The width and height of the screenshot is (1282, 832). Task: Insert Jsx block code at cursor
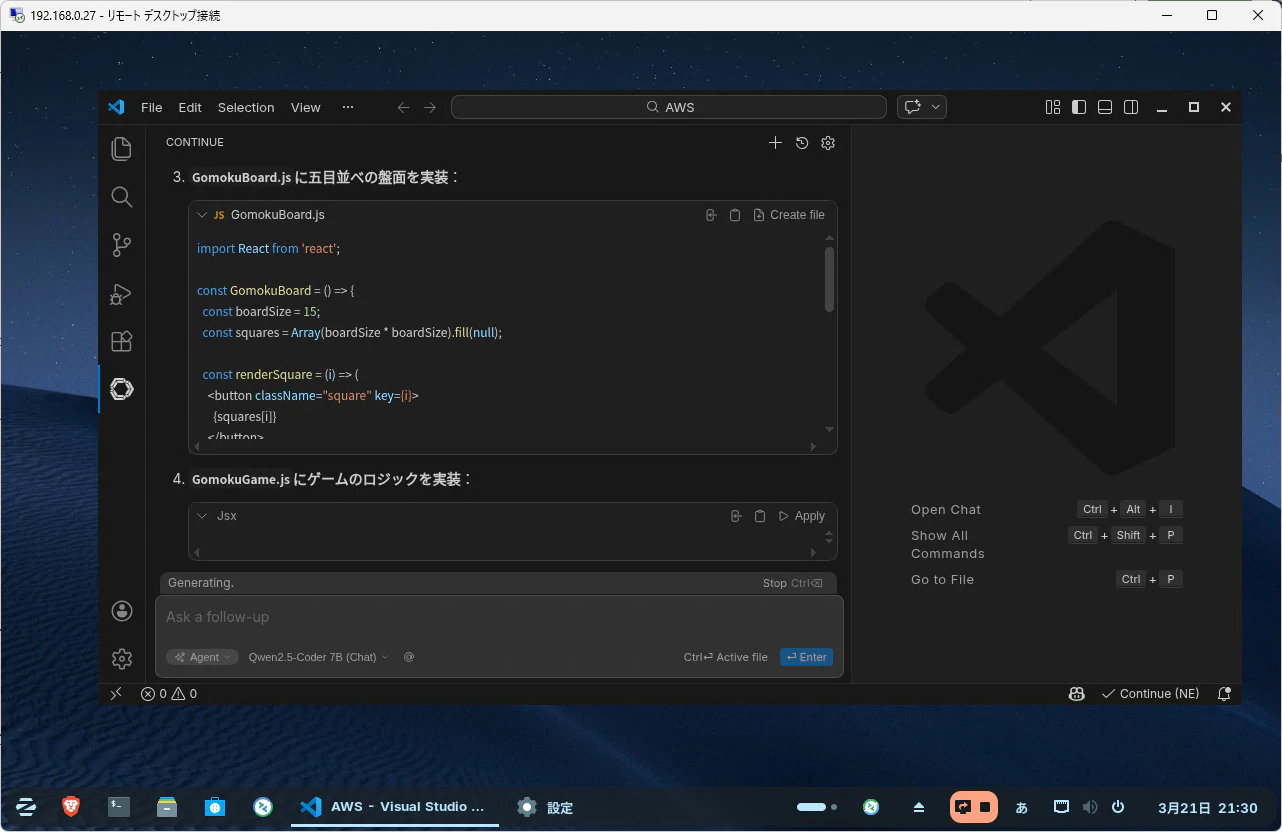[736, 516]
